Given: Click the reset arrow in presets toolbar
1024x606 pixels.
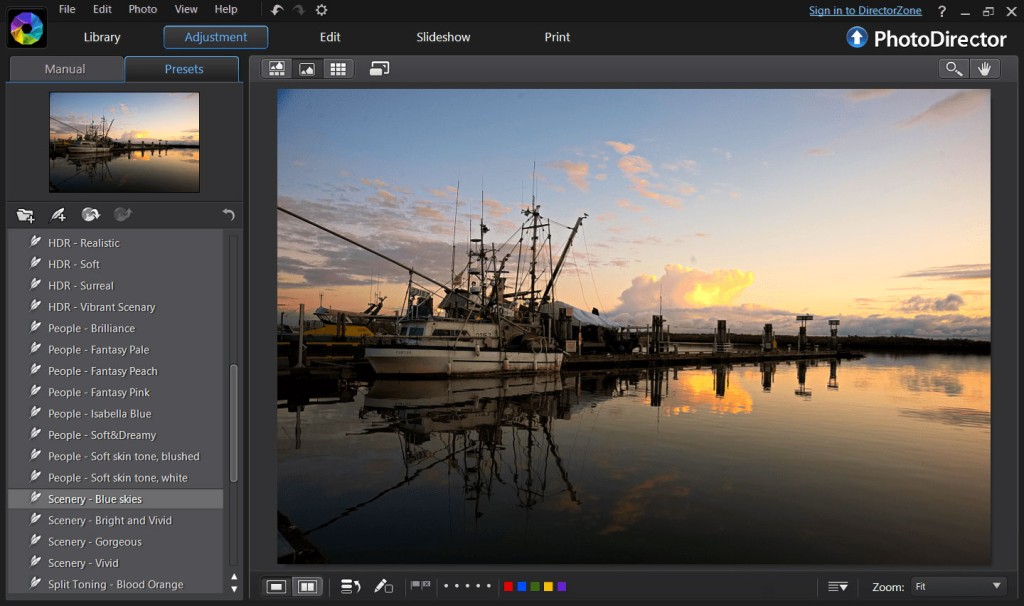Looking at the screenshot, I should [x=228, y=215].
